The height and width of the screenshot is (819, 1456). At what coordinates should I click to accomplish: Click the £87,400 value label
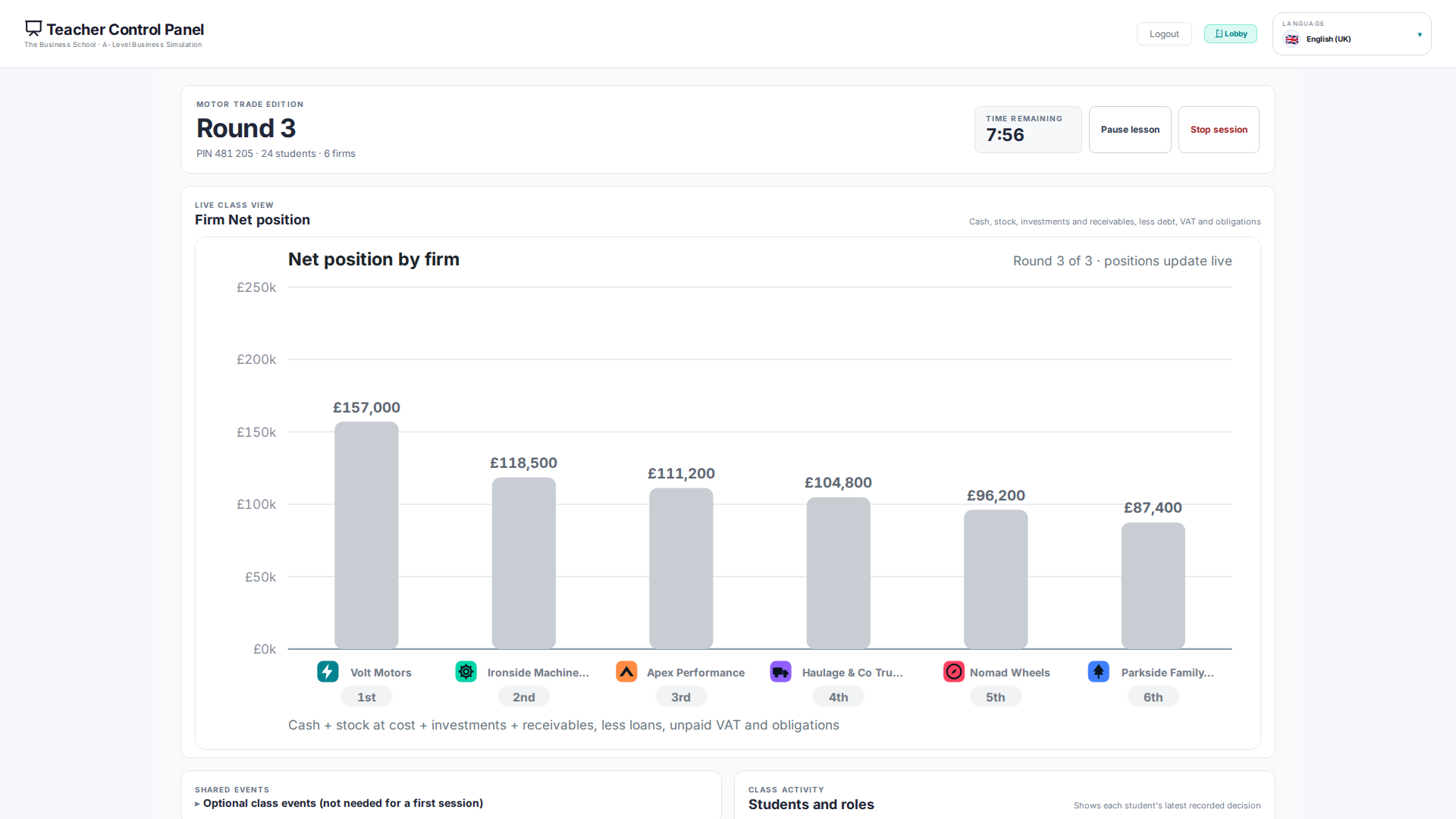pyautogui.click(x=1153, y=507)
